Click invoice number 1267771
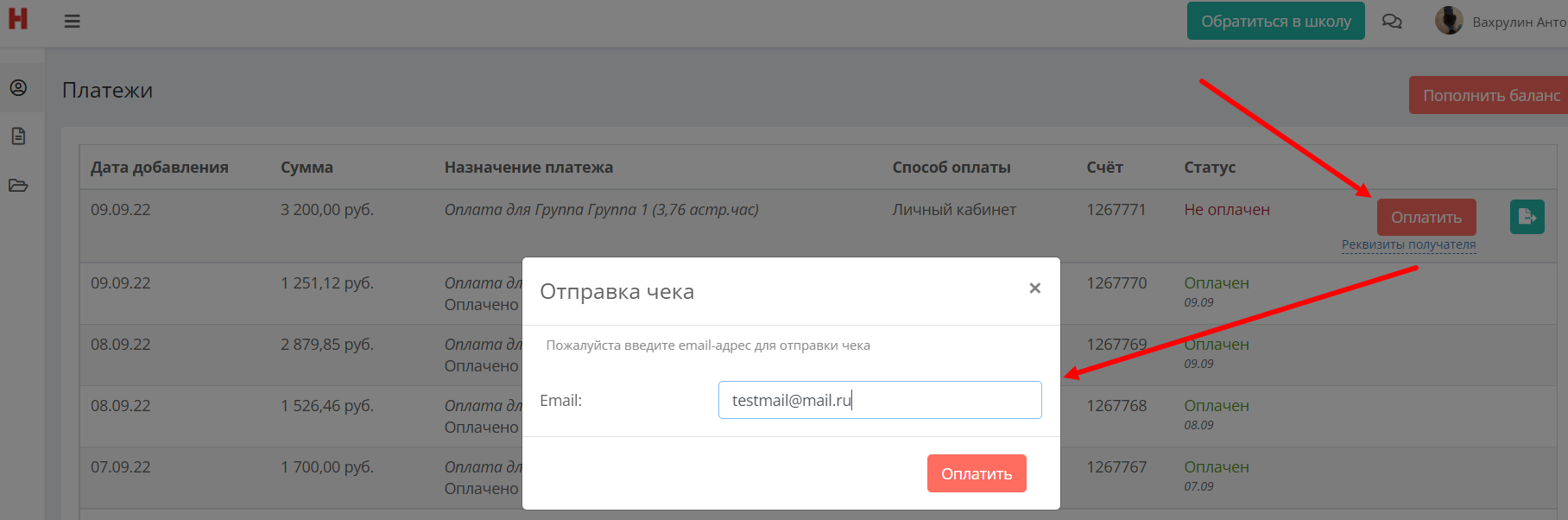This screenshot has width=1568, height=520. click(1116, 209)
